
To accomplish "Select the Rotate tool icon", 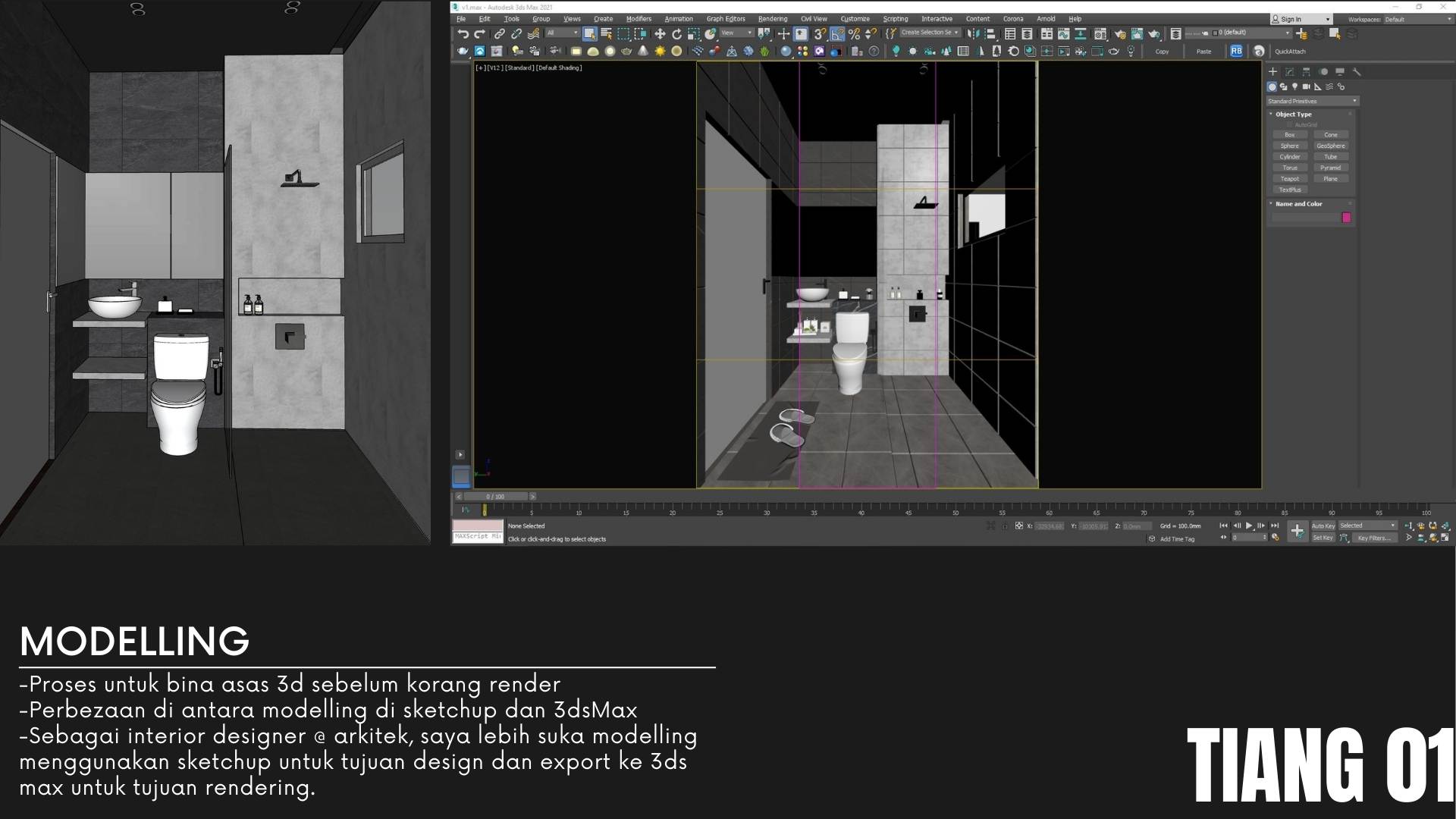I will click(x=676, y=34).
